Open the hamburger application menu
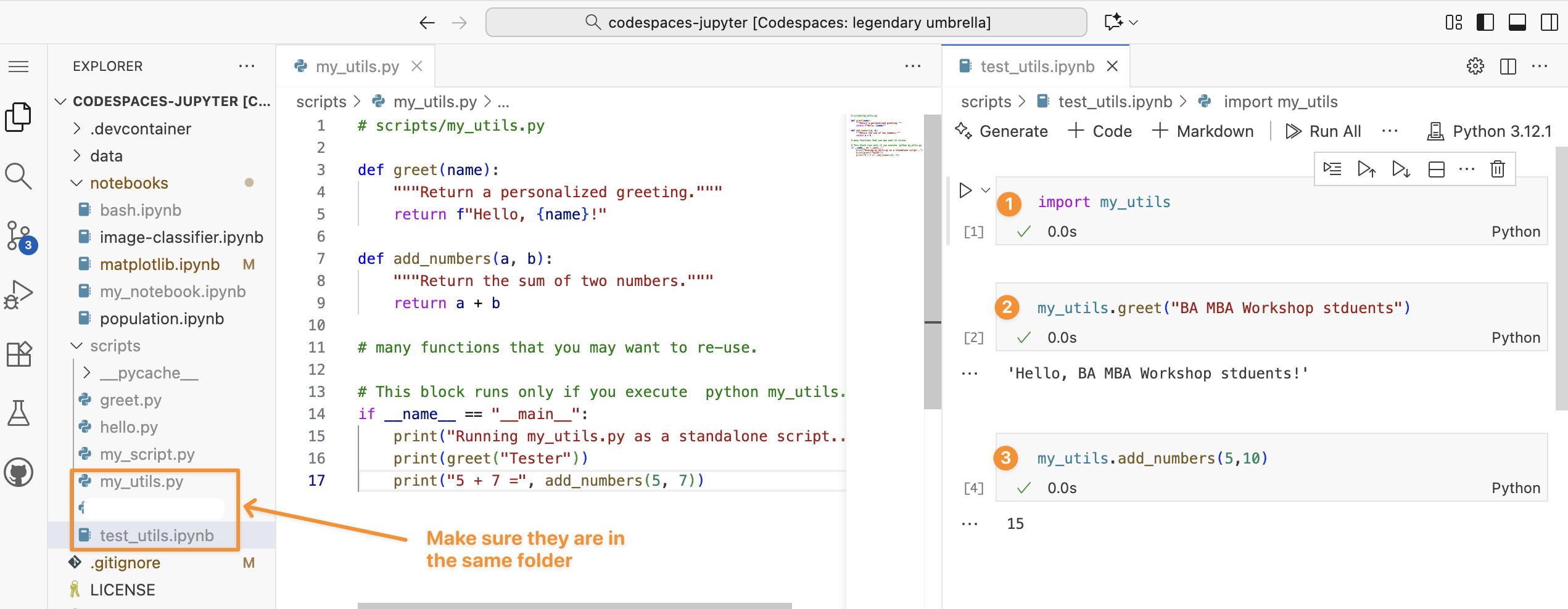The height and width of the screenshot is (609, 1568). [19, 67]
